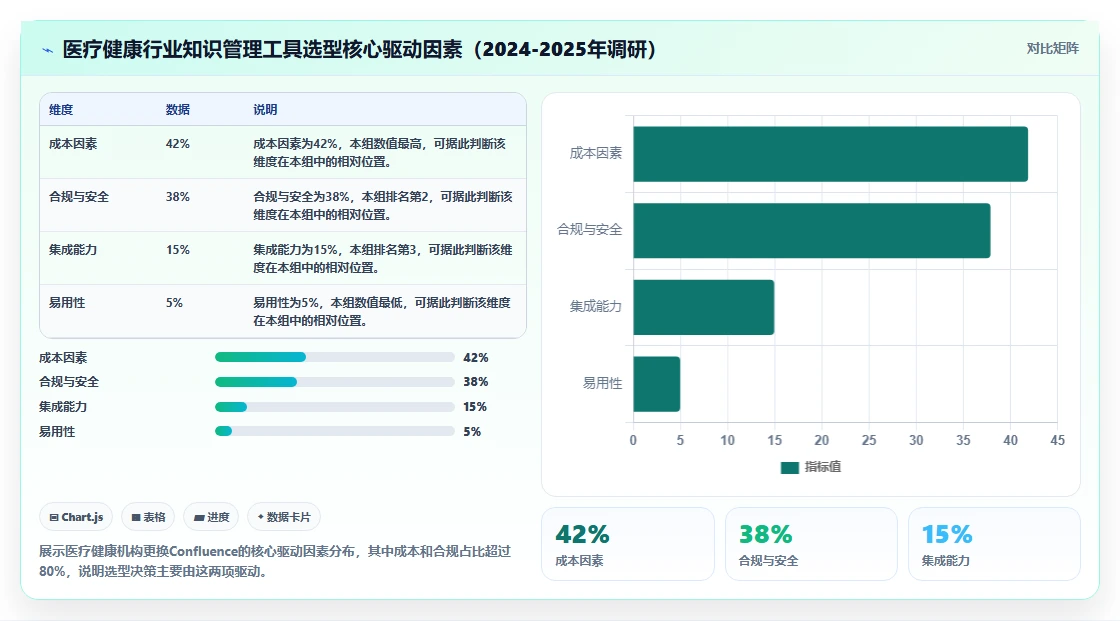The image size is (1120, 621).
Task: Select the 进度 tag chip
Action: point(211,517)
